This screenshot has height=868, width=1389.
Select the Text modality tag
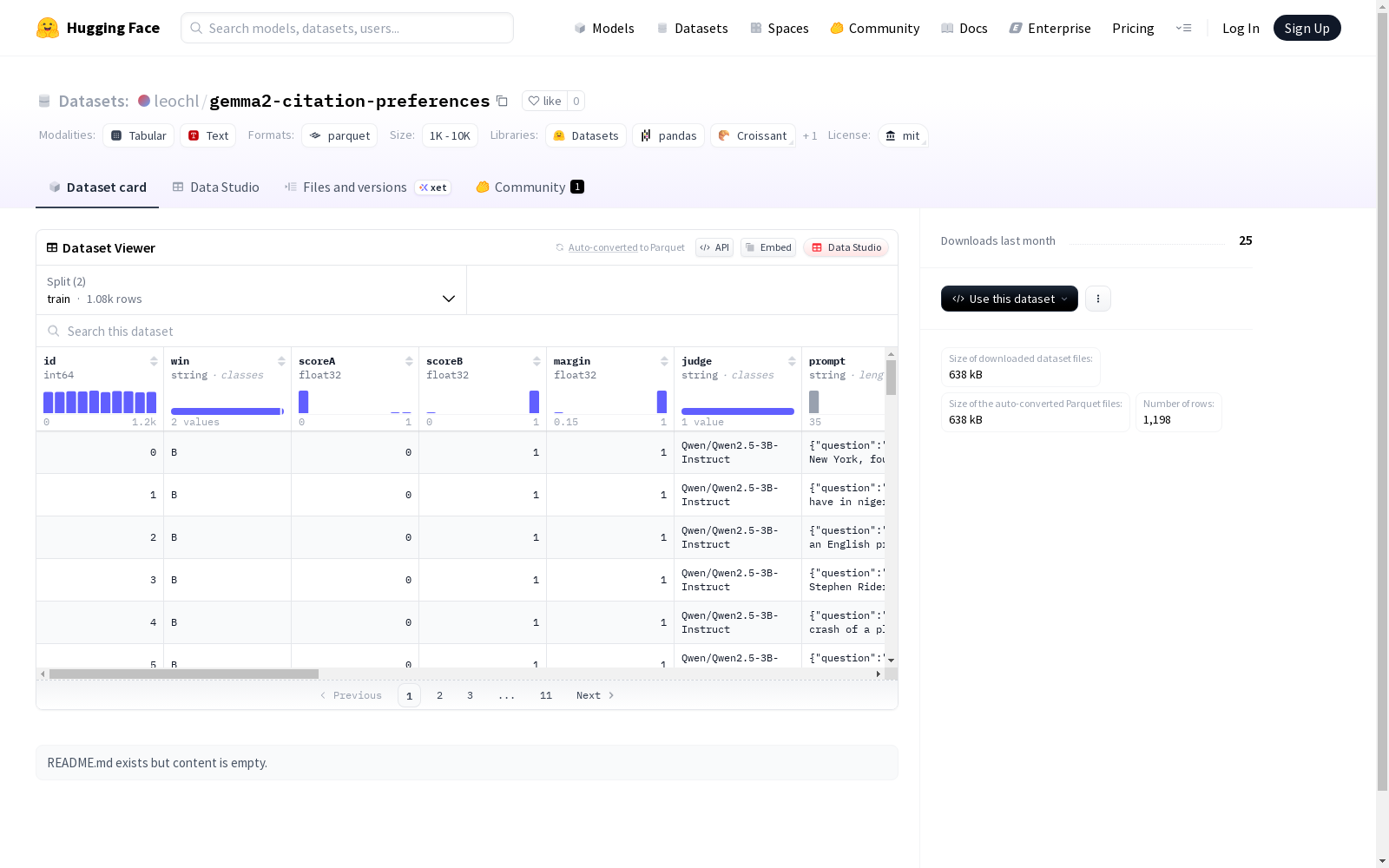208,135
